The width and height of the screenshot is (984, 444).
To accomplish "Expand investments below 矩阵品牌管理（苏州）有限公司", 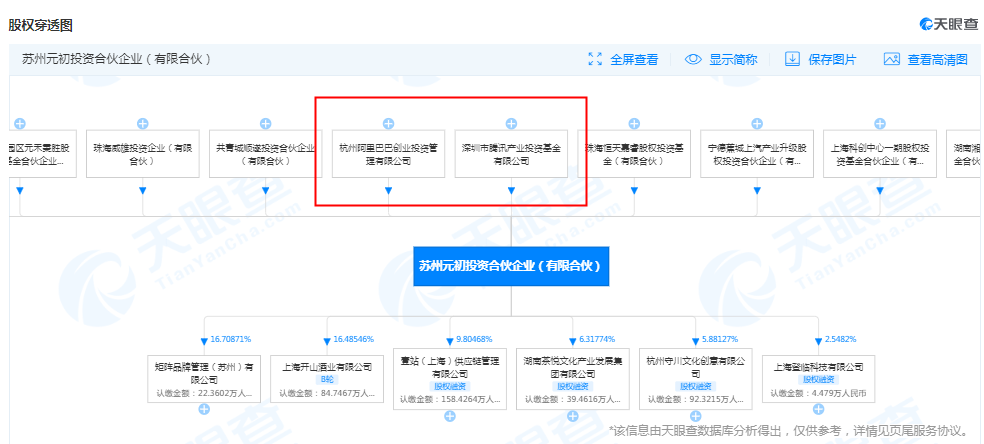I will tap(204, 410).
